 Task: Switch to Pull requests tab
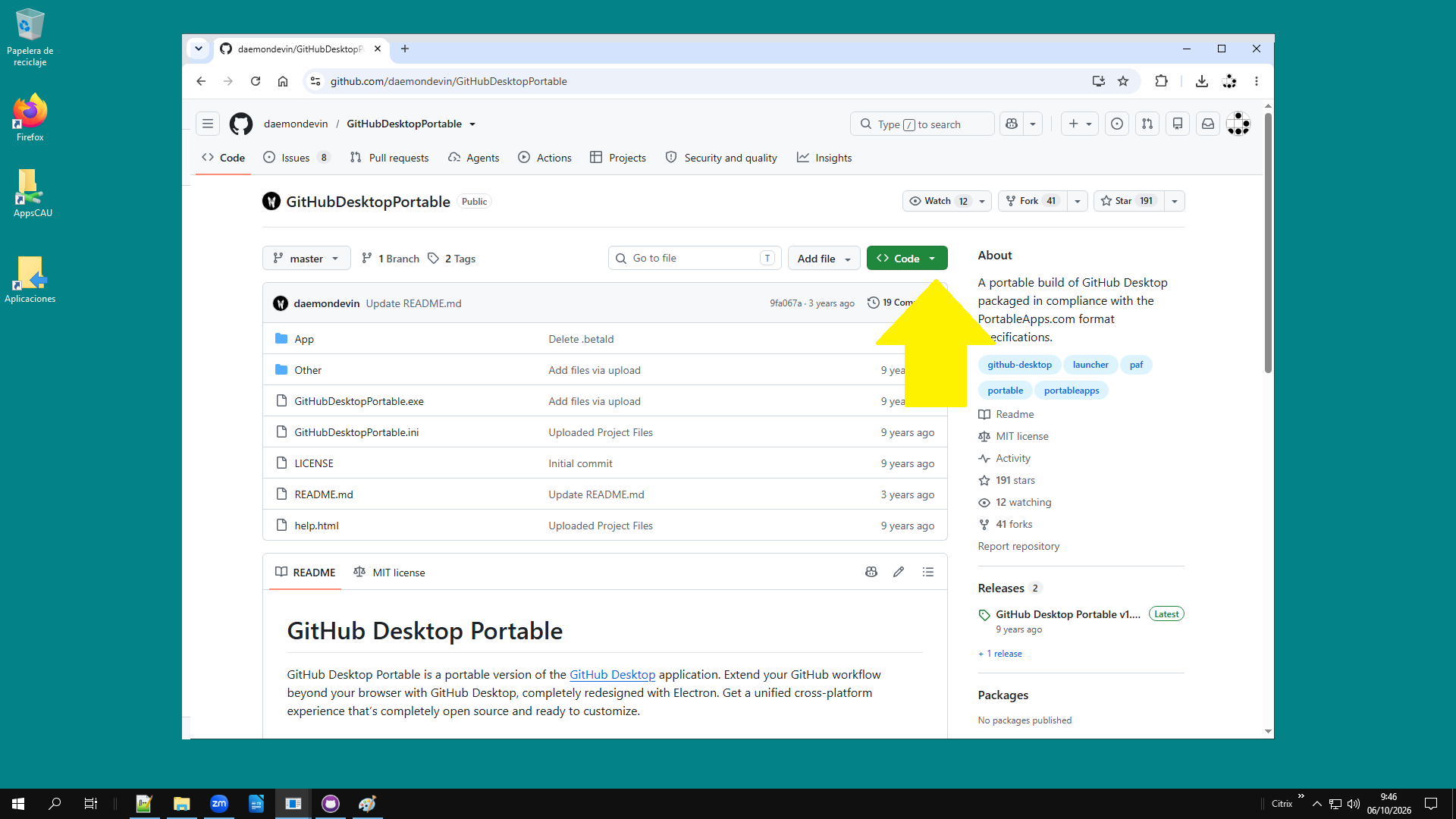[390, 158]
